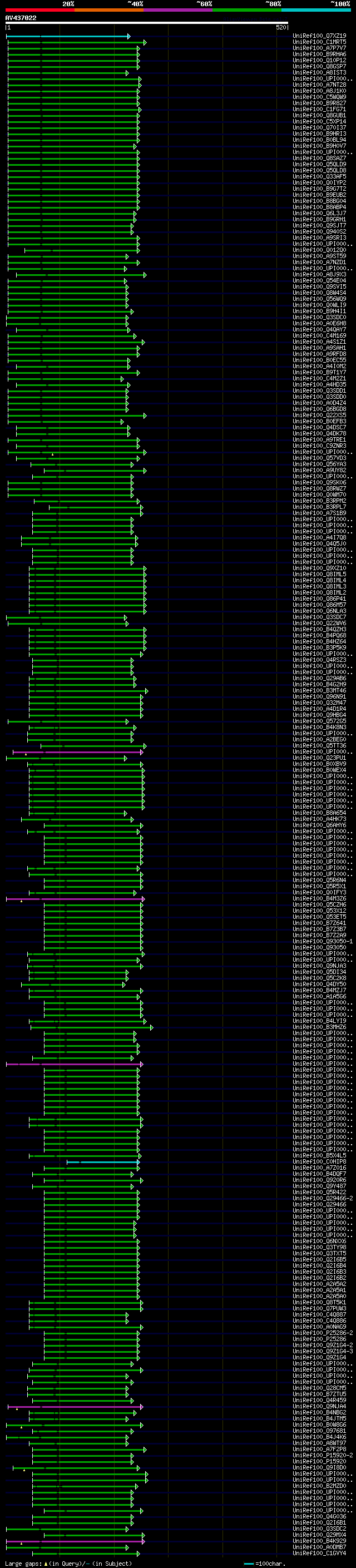This screenshot has height=1568, width=356.
Task: Select UniRef100_C1GVY4 entry
Action: coord(319,1554)
